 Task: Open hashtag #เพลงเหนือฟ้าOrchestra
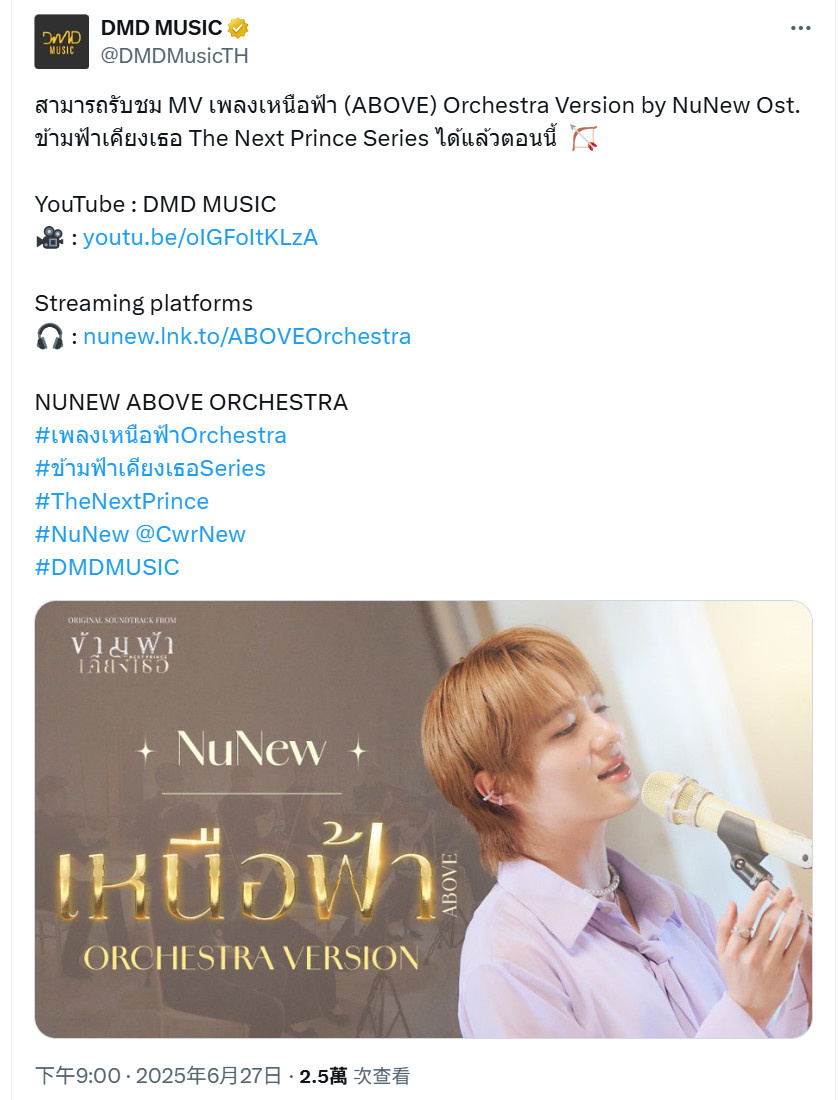(161, 435)
